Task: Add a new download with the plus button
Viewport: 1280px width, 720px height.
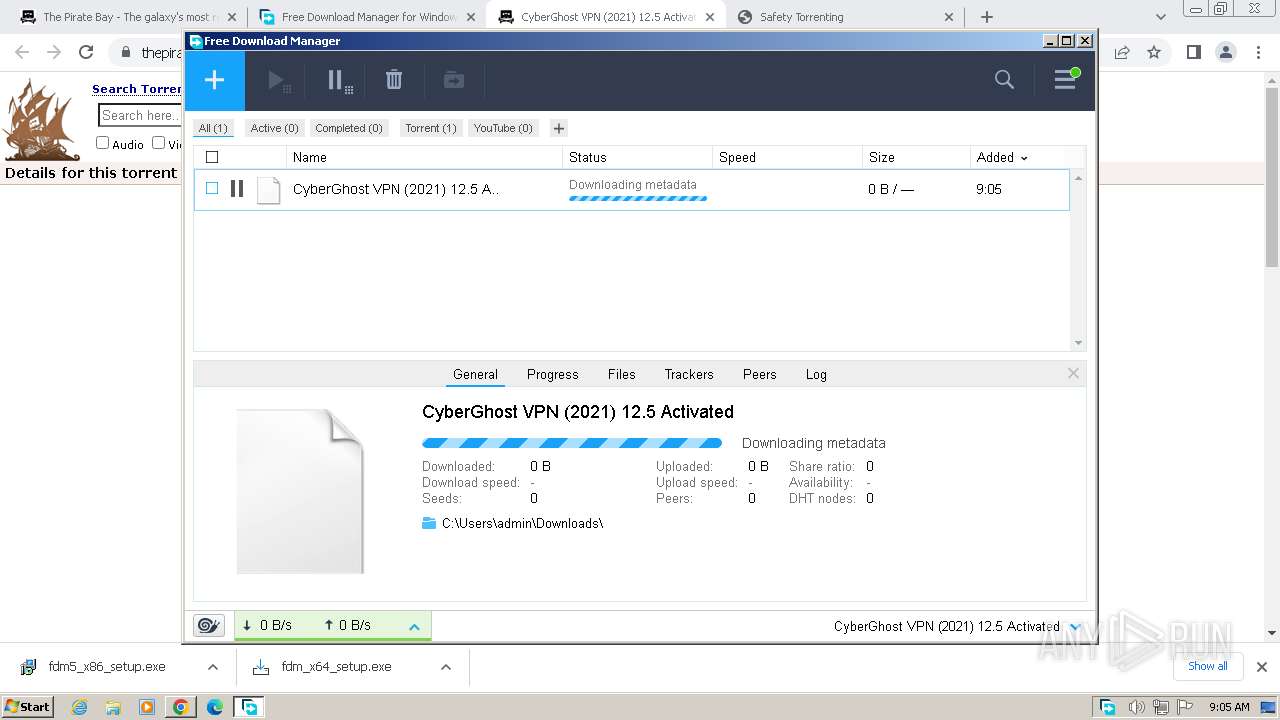Action: click(214, 80)
